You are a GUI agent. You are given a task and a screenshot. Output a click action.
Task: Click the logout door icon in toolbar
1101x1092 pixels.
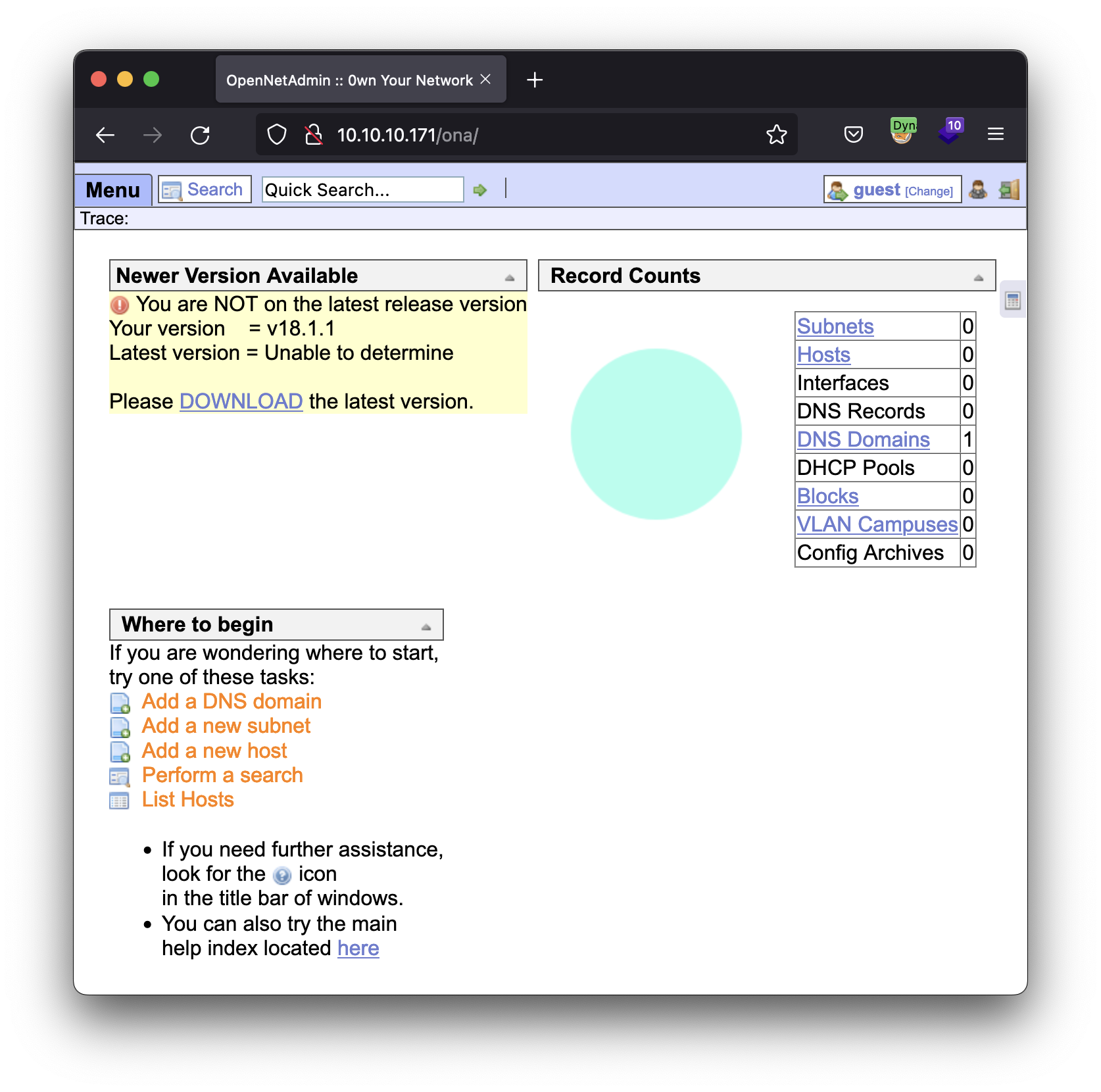[x=1009, y=190]
